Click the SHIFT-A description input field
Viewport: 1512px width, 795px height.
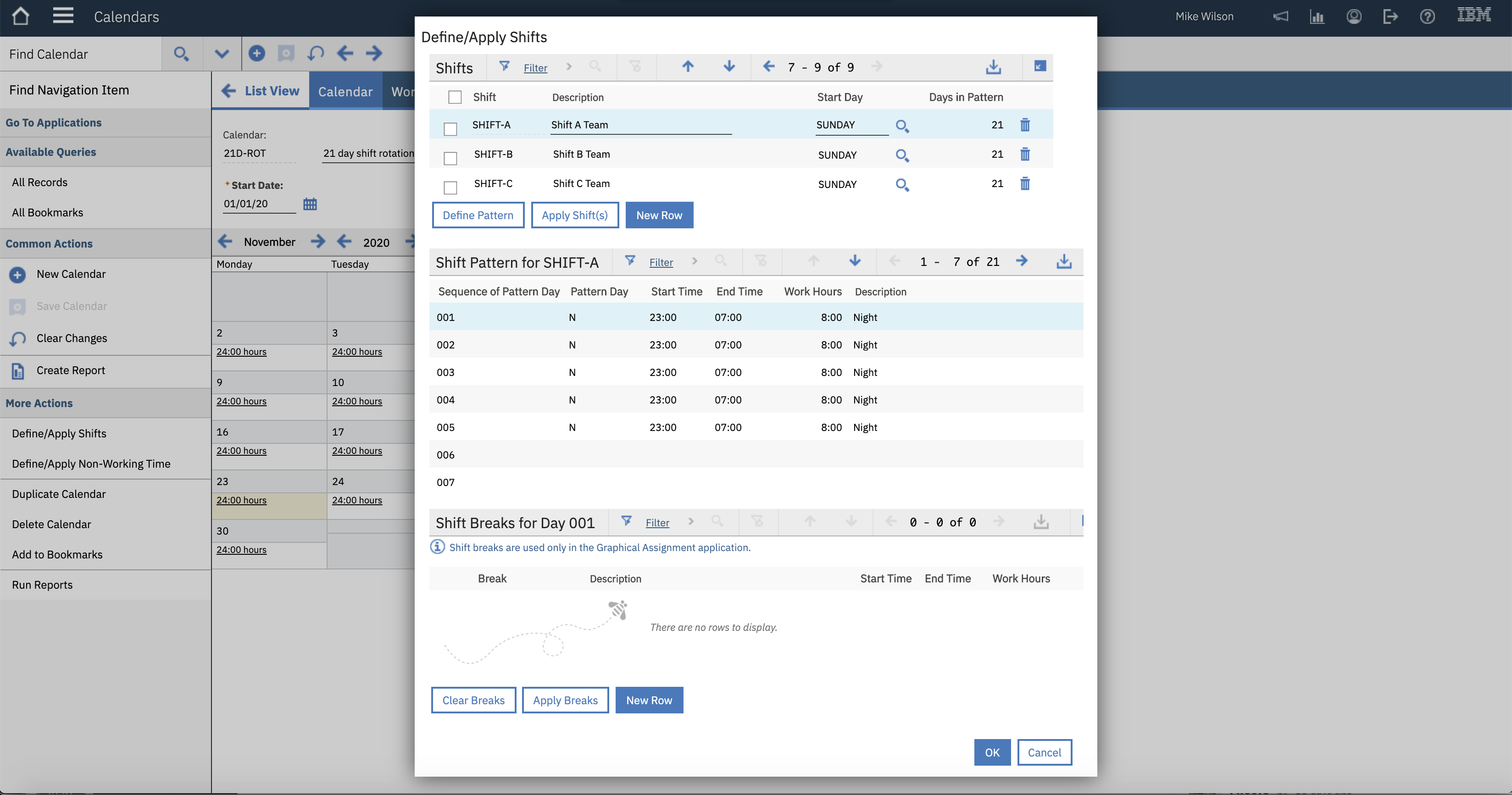click(640, 125)
